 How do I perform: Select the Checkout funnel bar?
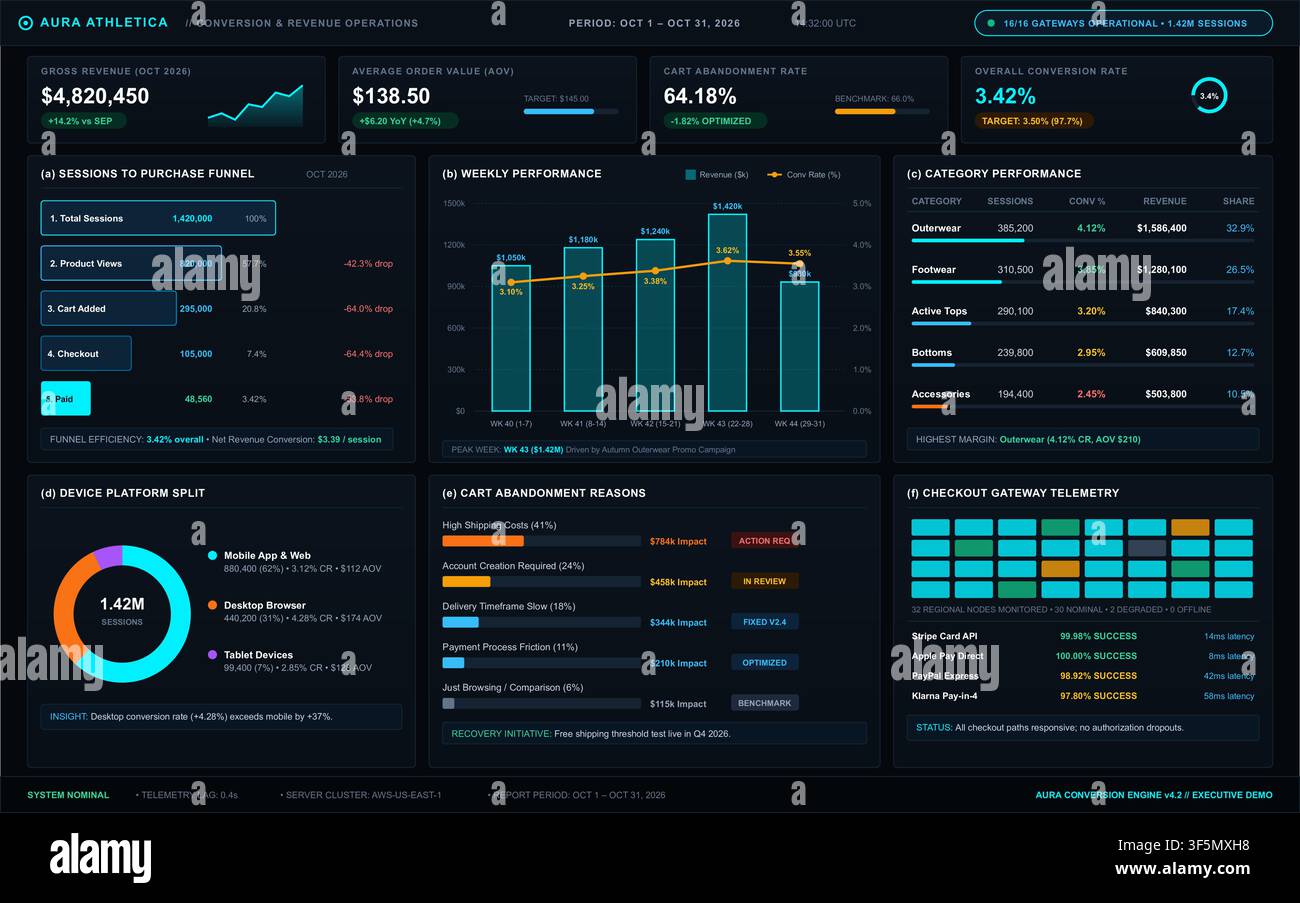86,354
